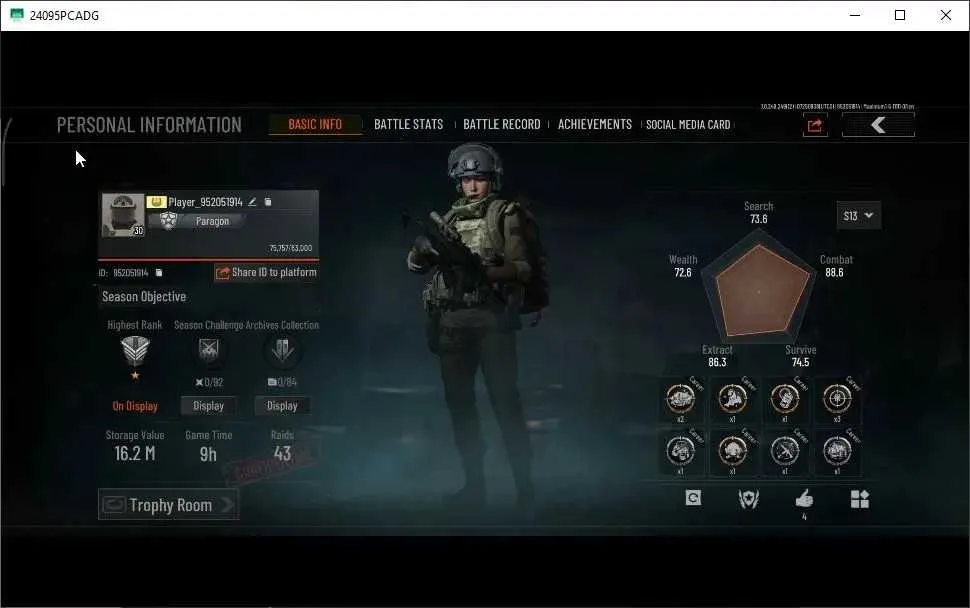The width and height of the screenshot is (970, 608).
Task: Click the red On Display label
Action: (x=135, y=406)
